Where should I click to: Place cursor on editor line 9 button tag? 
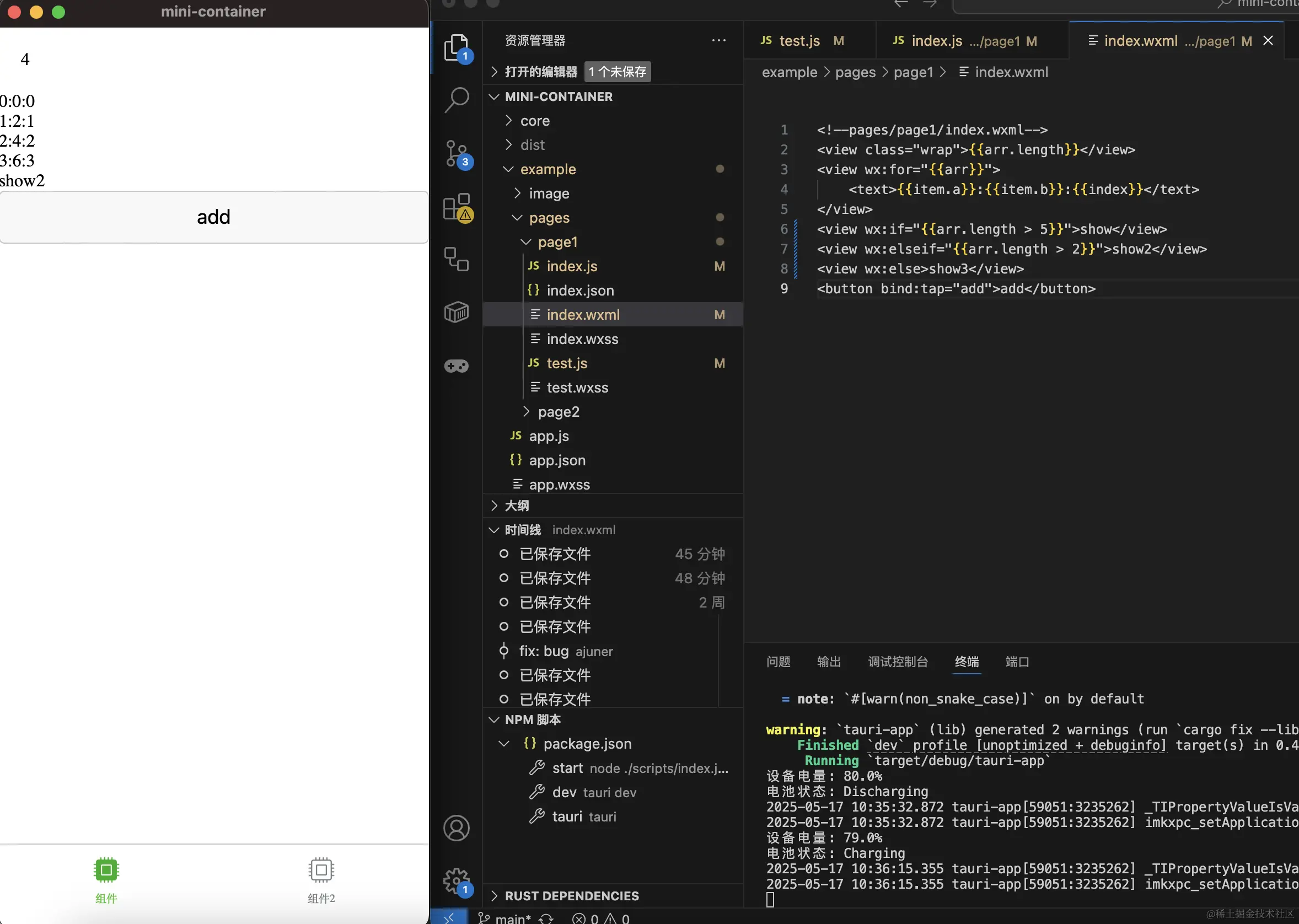(x=956, y=288)
